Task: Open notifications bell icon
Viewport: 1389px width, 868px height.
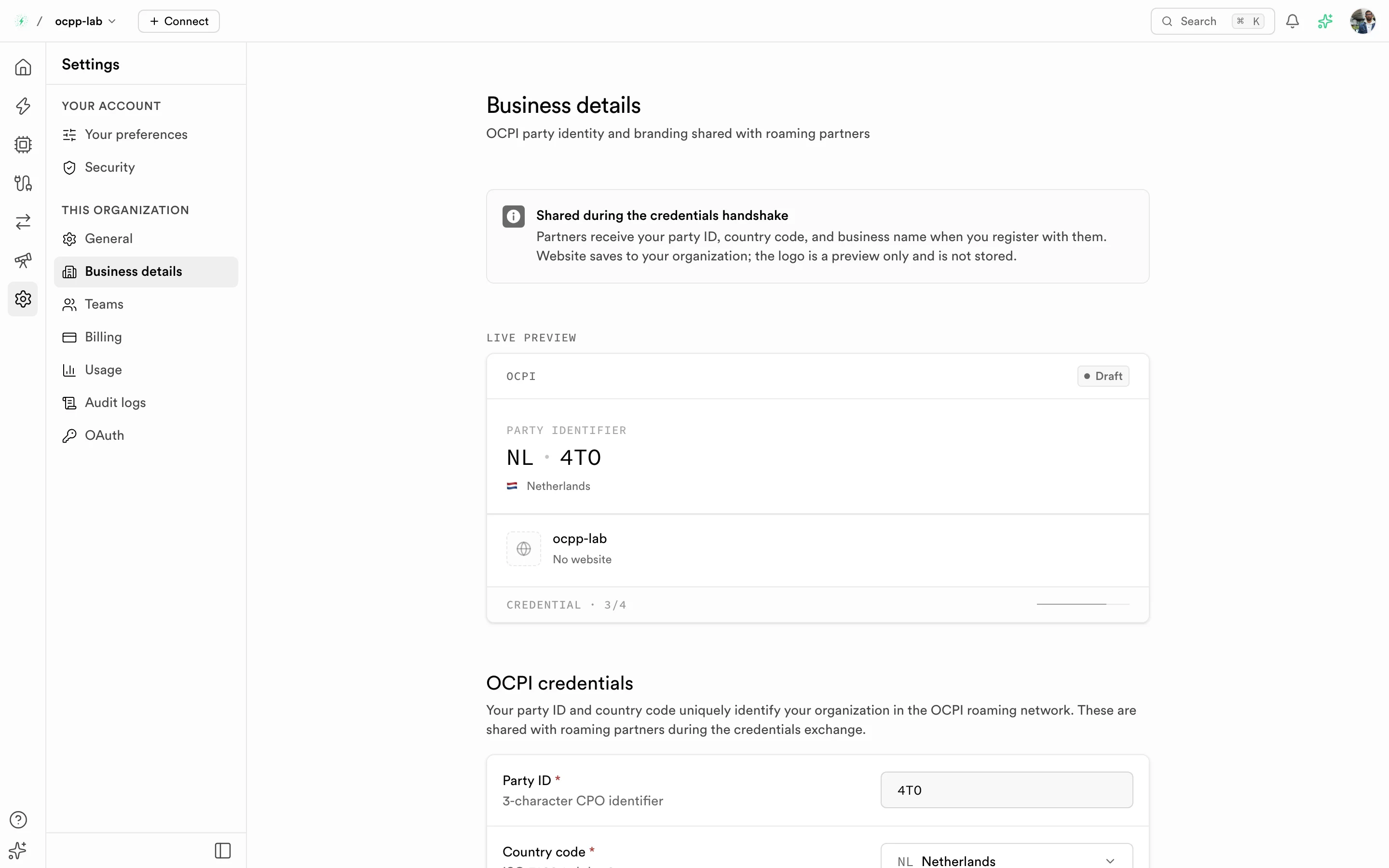Action: [x=1292, y=21]
